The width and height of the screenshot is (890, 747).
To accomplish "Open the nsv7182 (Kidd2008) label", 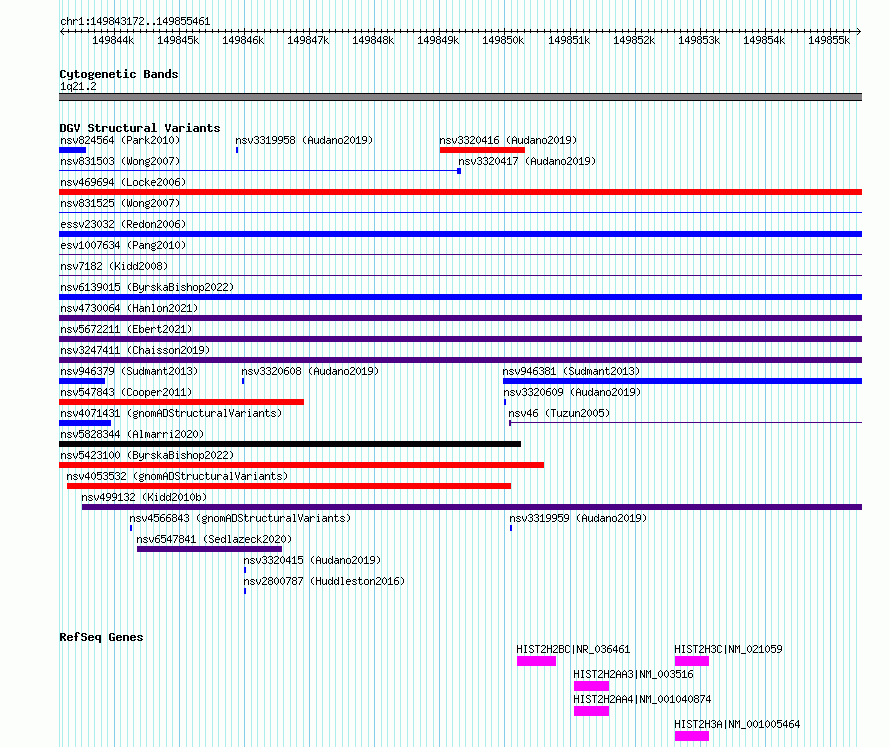I will (x=114, y=266).
